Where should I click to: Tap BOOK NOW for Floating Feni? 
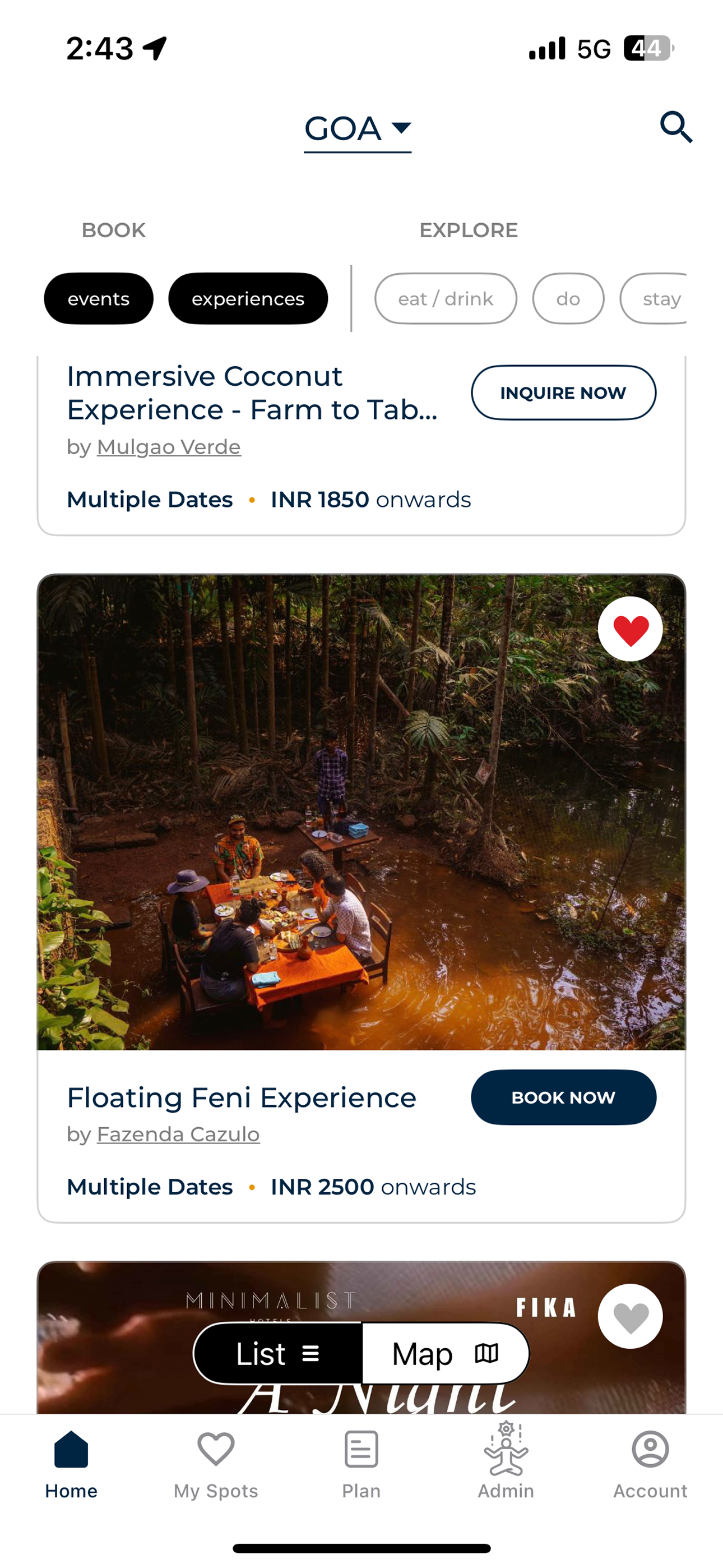[564, 1097]
